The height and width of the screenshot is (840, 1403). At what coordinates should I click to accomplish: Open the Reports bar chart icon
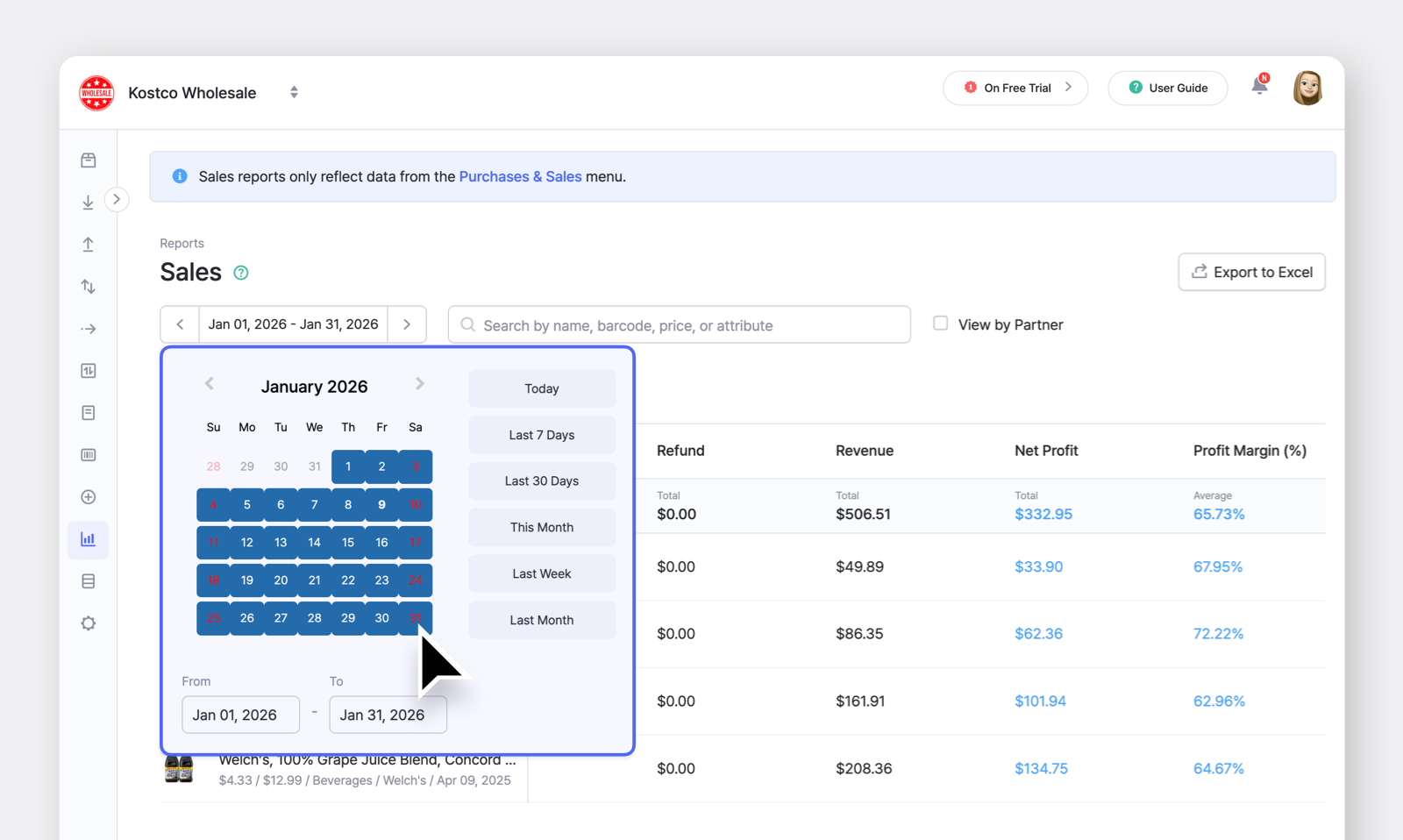88,540
